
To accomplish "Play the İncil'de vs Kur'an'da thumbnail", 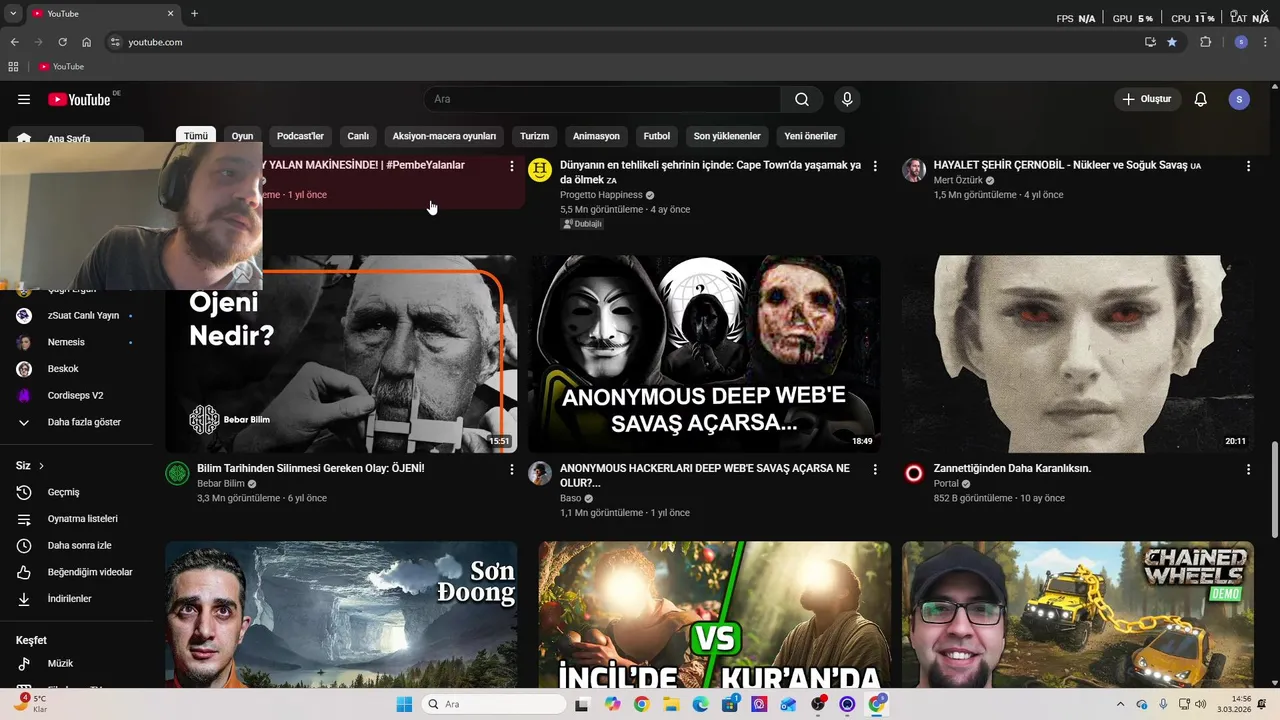I will (x=714, y=614).
